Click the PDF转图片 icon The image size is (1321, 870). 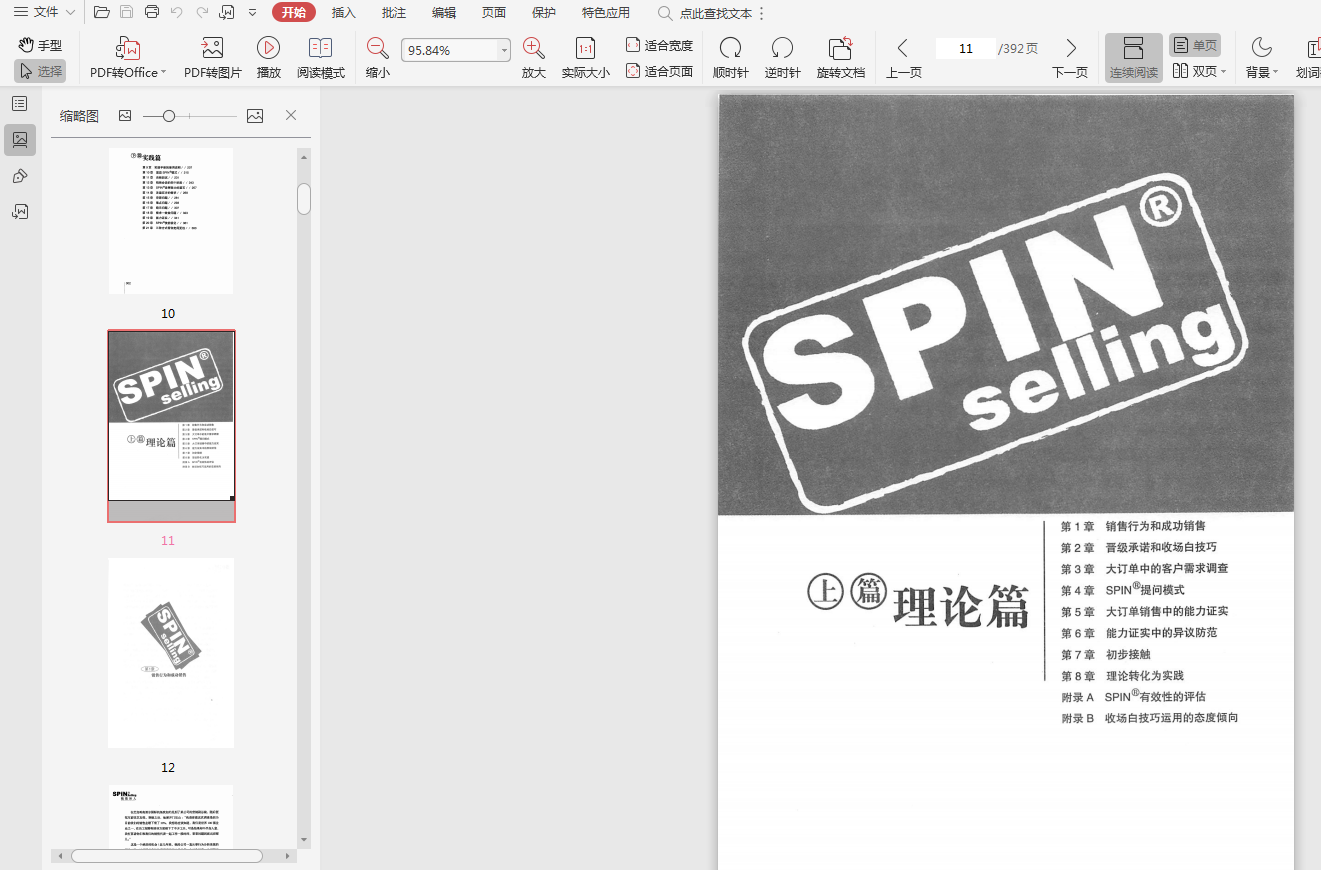pos(212,48)
